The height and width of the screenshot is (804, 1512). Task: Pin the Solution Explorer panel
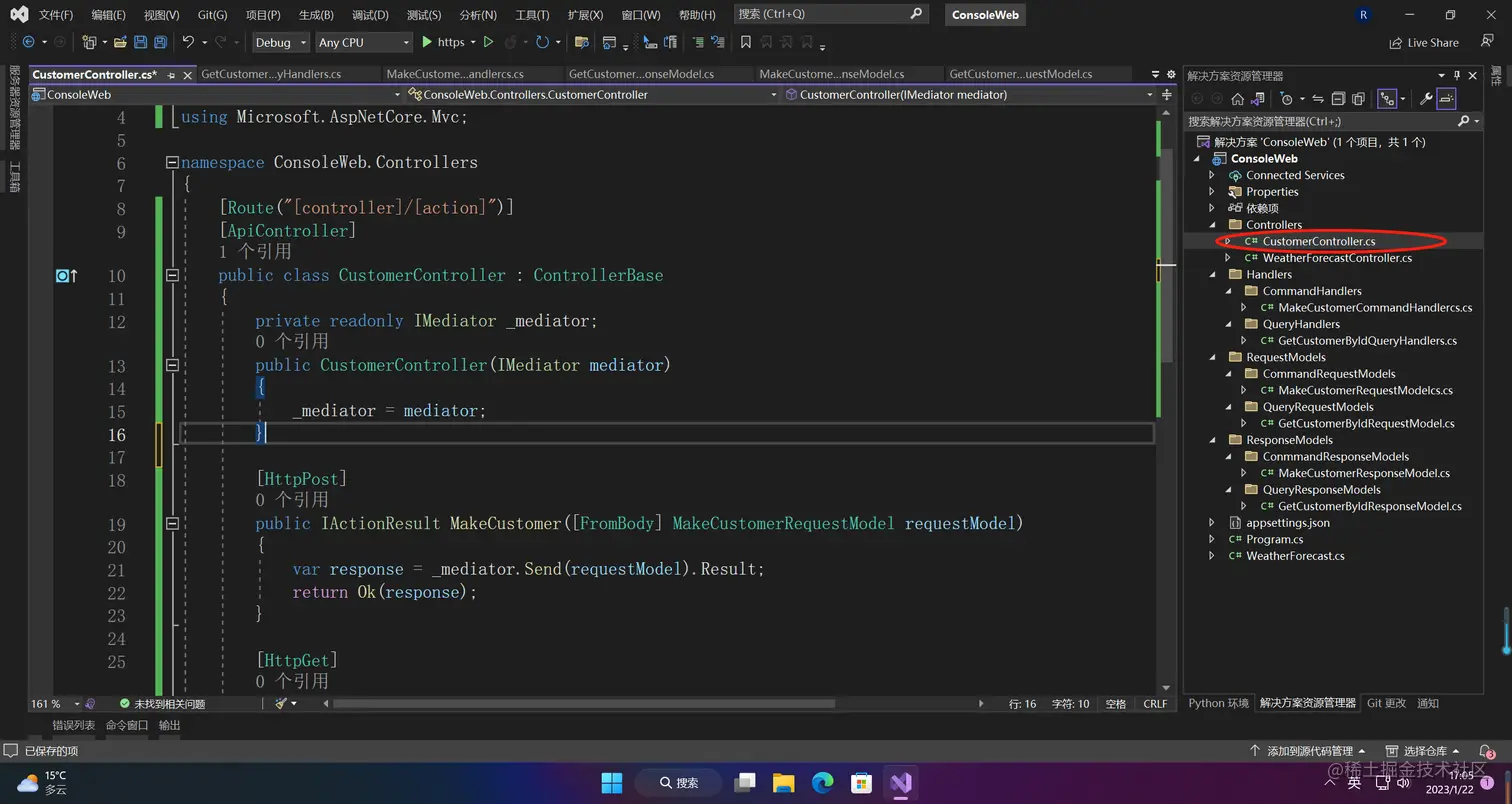1458,75
